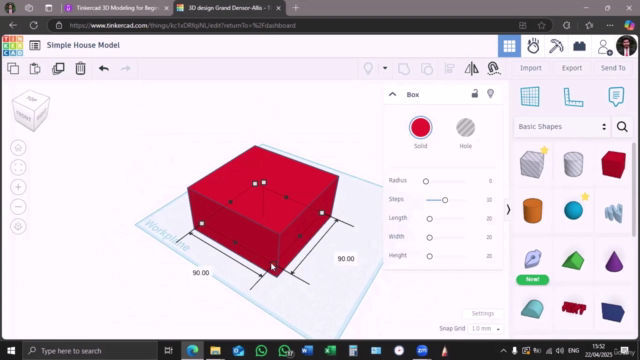Select the Workplane tool
Viewport: 640px width, 360px height.
tap(530, 97)
